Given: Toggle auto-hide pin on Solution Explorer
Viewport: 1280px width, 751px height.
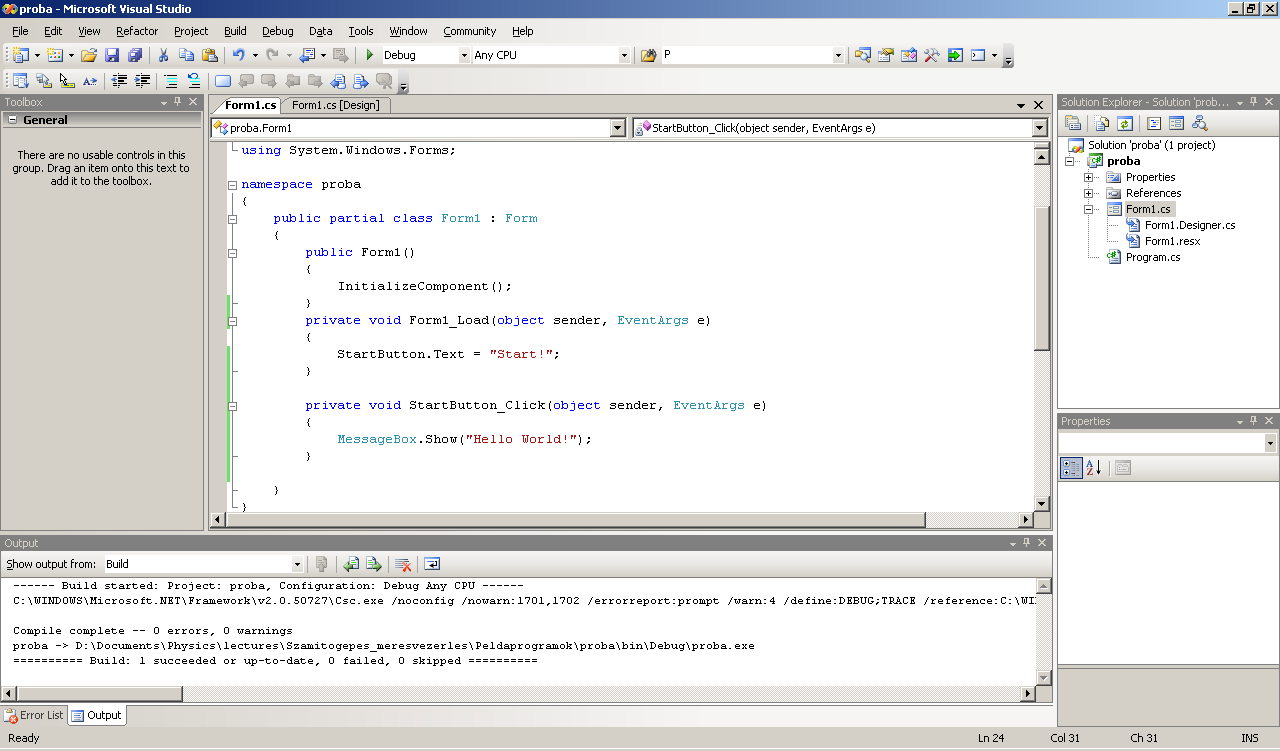Looking at the screenshot, I should click(x=1254, y=102).
